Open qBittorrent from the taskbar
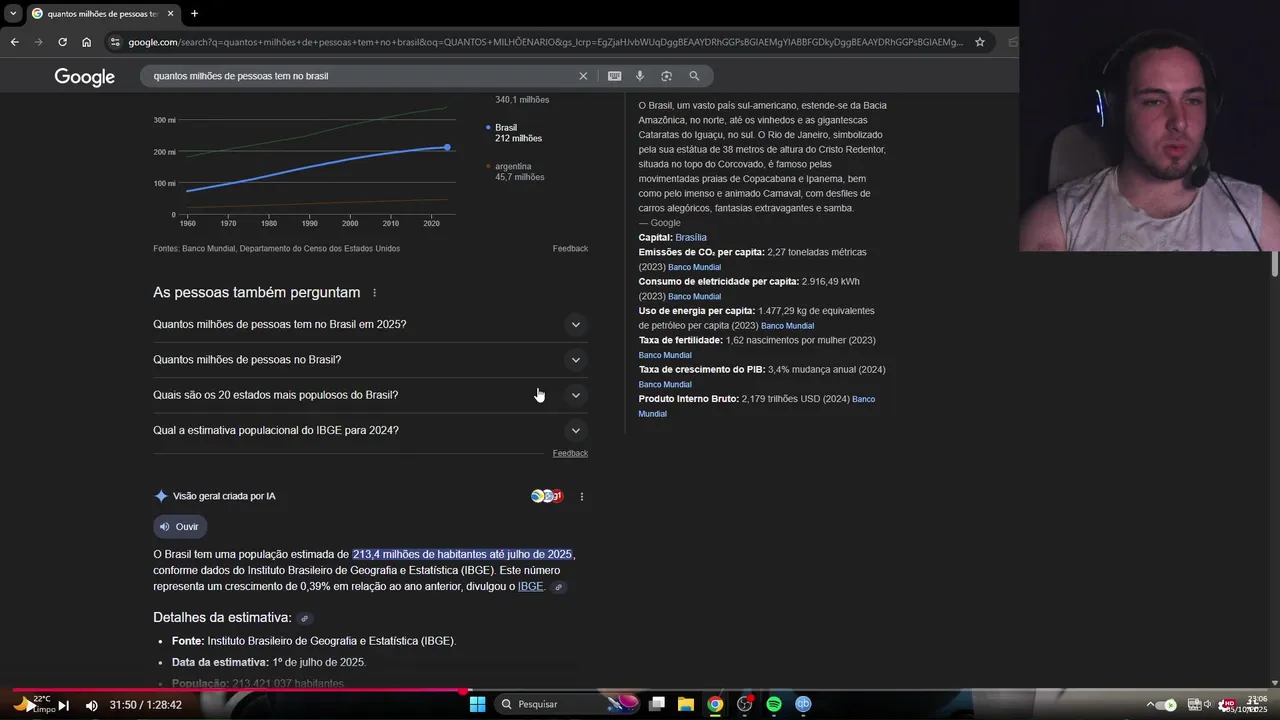Screen dimensions: 1280x720 [x=803, y=704]
